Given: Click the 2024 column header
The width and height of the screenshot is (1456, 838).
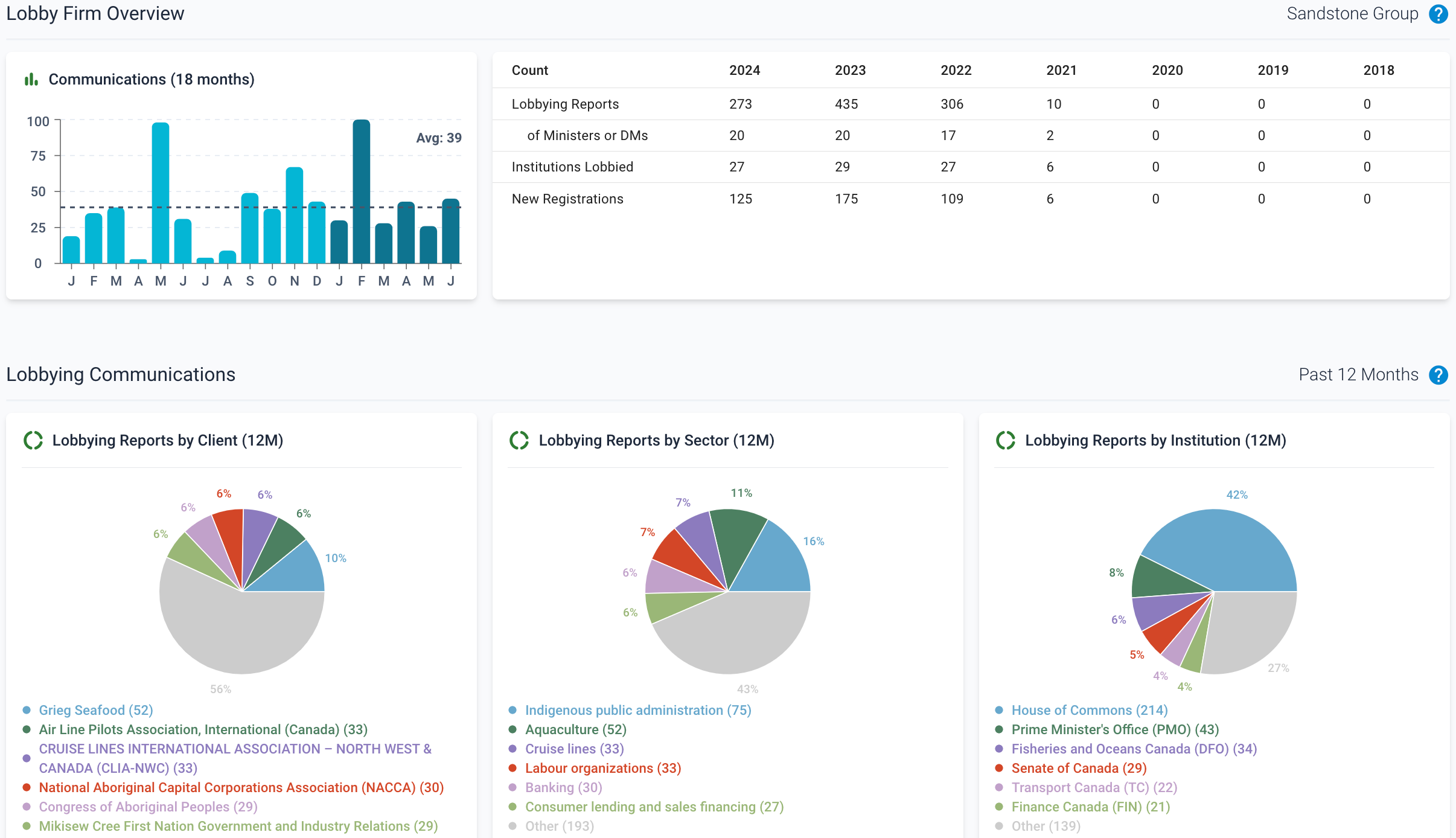Looking at the screenshot, I should [745, 70].
